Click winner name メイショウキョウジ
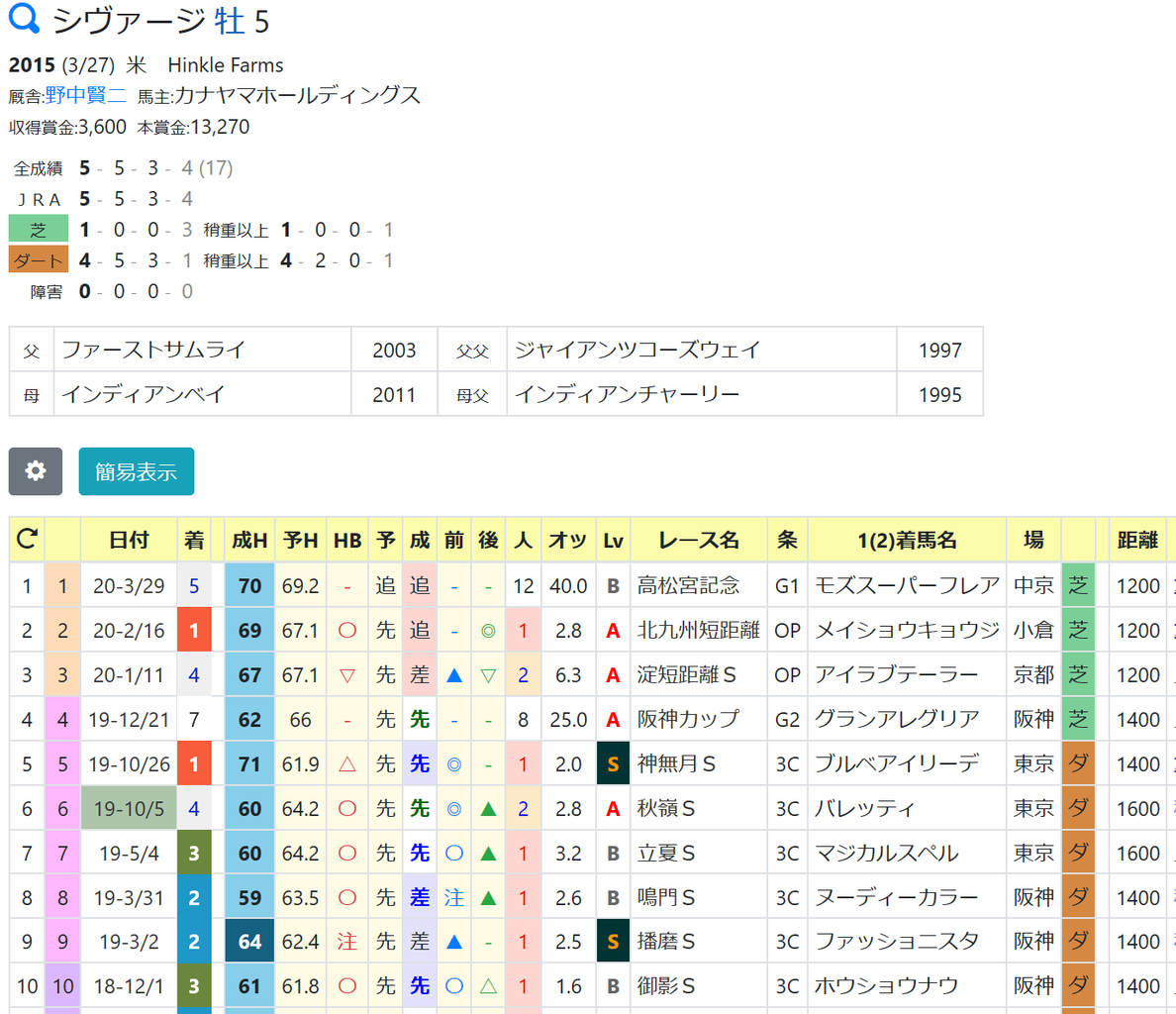The width and height of the screenshot is (1176, 1014). (907, 630)
